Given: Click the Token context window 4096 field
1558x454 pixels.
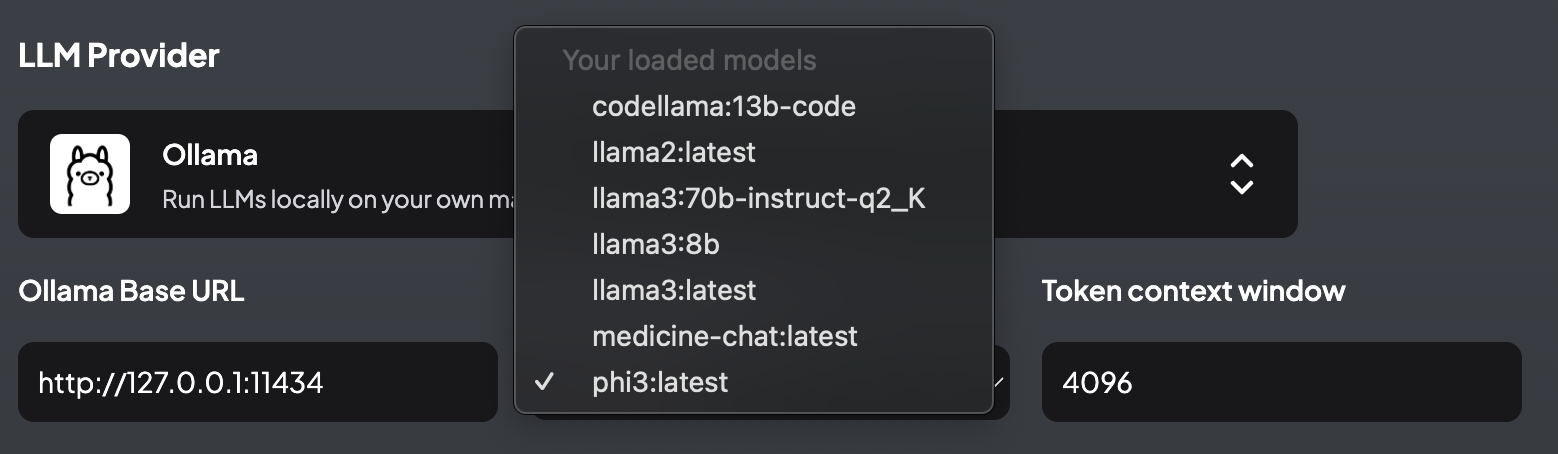Looking at the screenshot, I should pos(1282,382).
